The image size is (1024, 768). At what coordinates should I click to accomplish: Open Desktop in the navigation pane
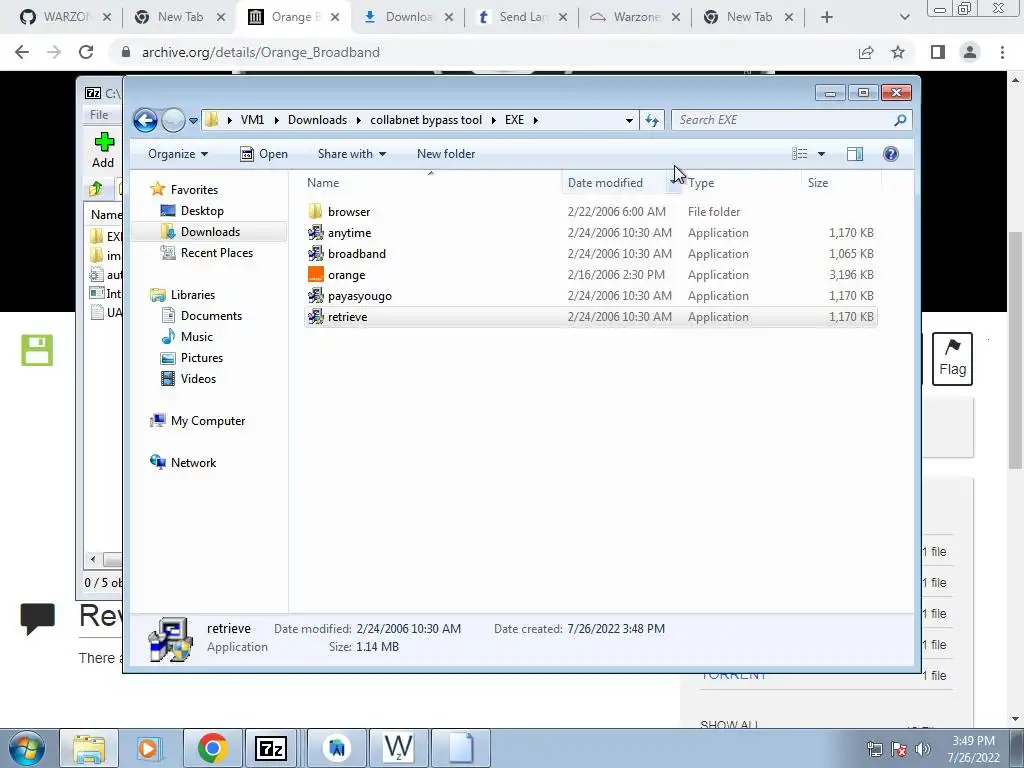click(x=202, y=211)
